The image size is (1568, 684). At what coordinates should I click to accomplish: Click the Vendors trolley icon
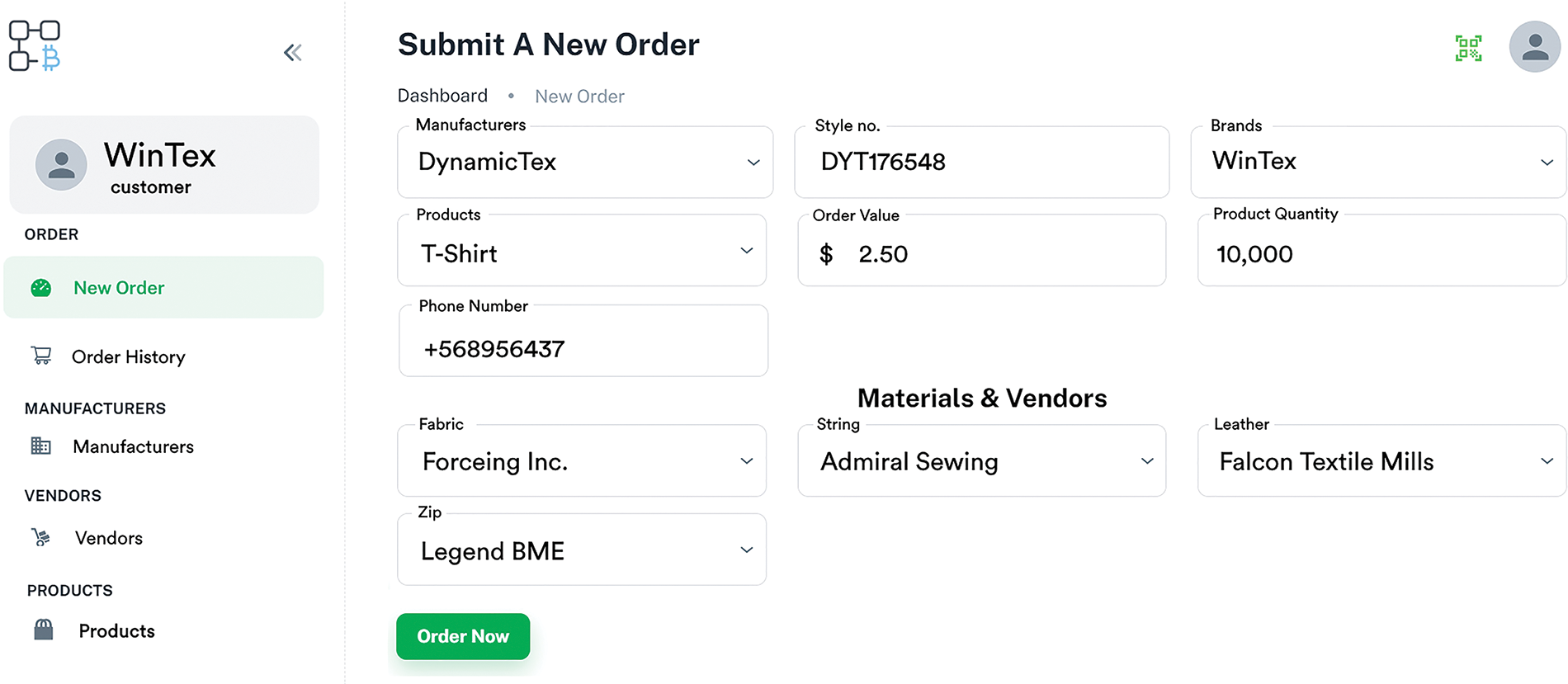pos(41,538)
